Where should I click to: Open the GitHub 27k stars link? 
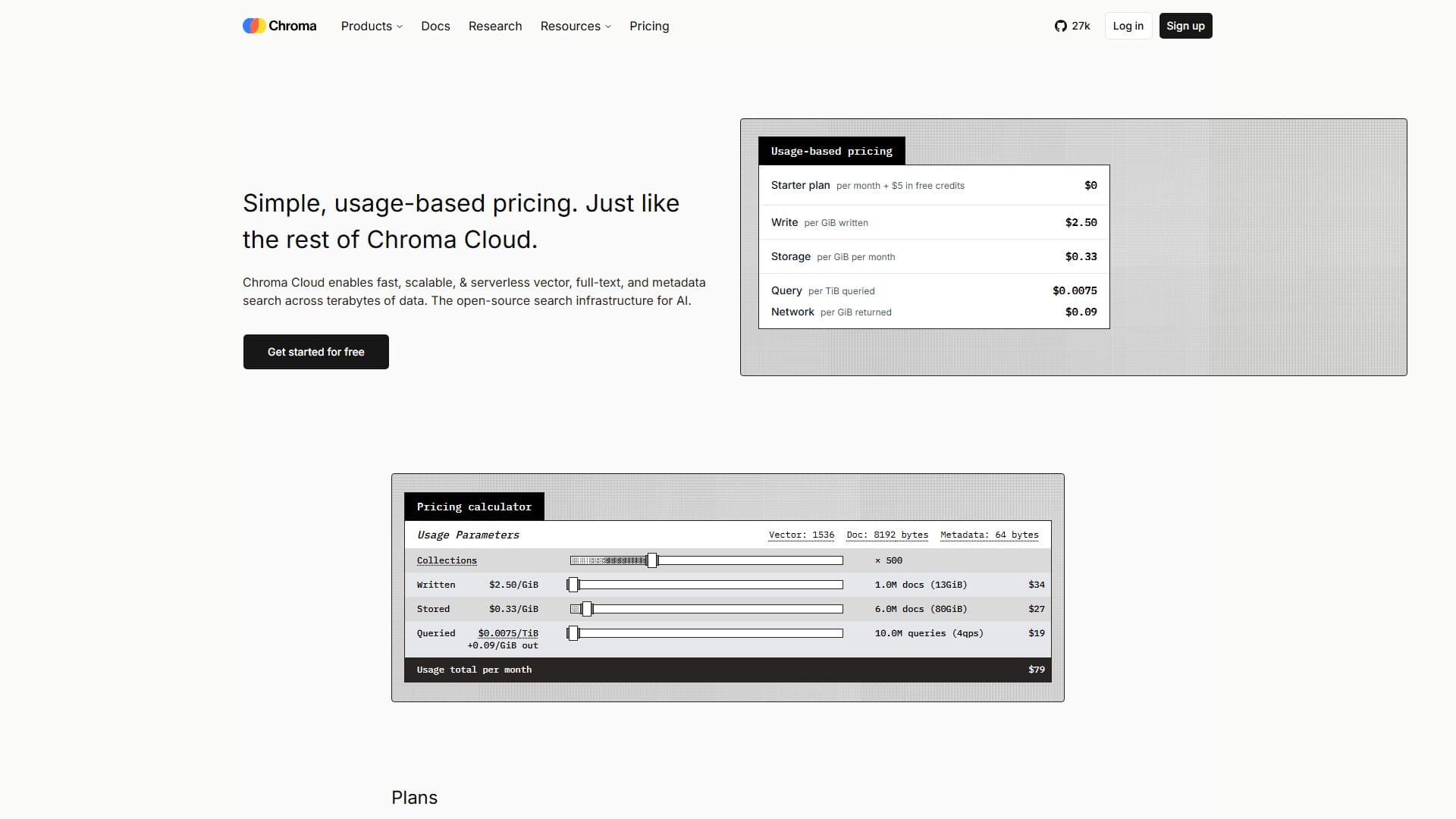tap(1072, 26)
